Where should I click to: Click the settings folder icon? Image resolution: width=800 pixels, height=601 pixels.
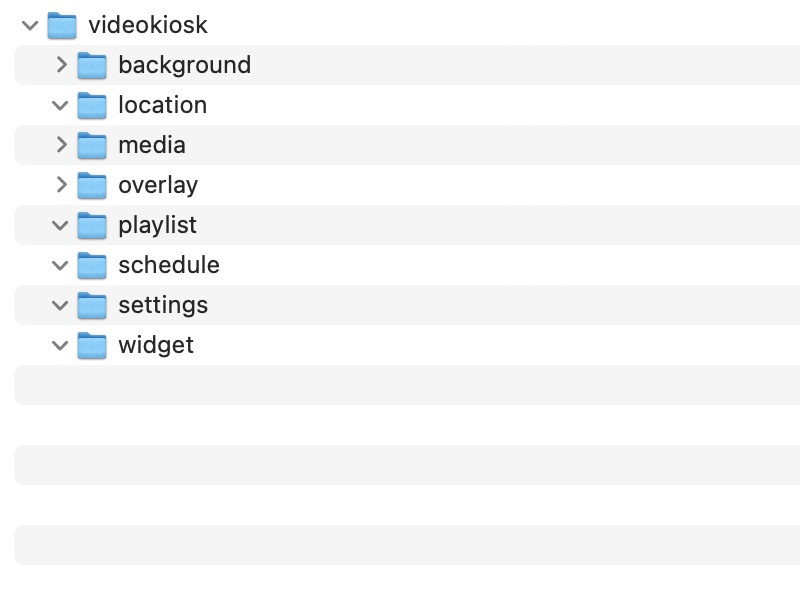click(92, 305)
